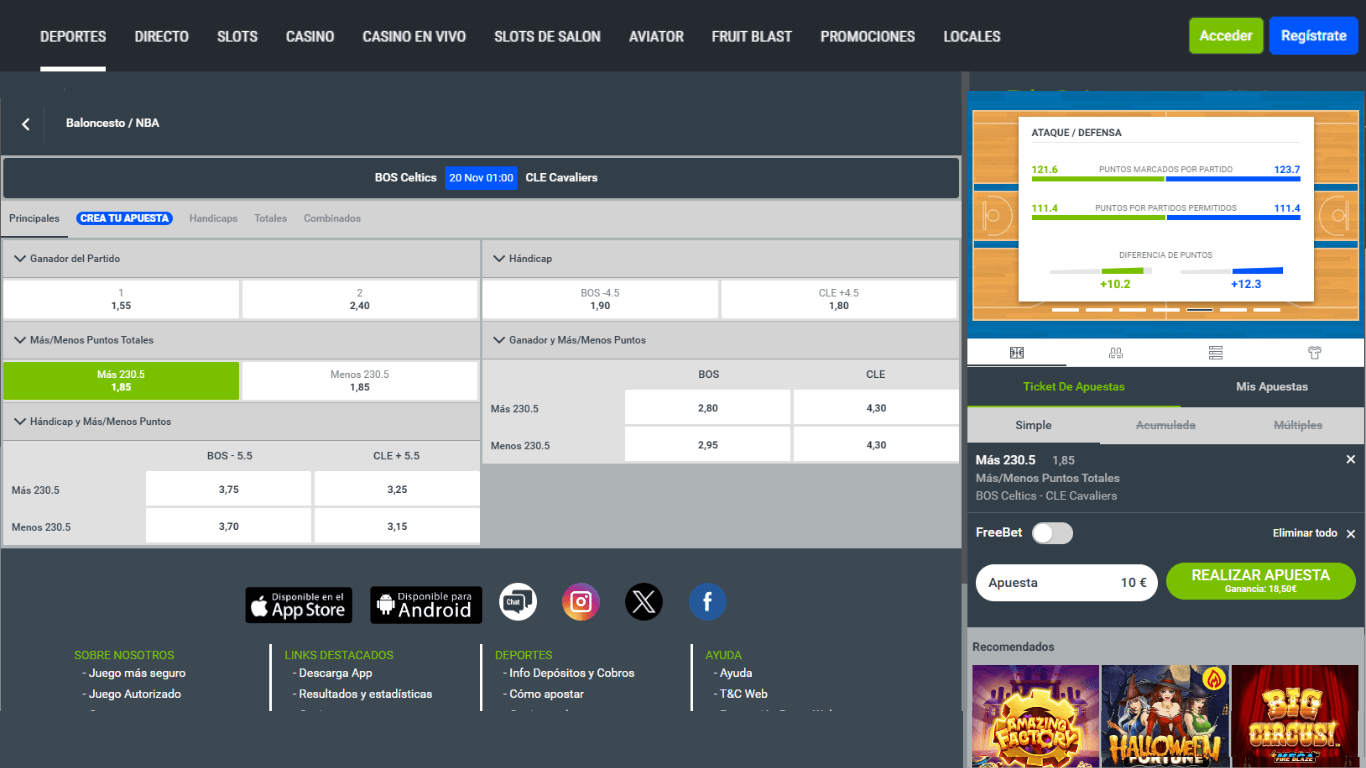Open the team jersey lineup icon
The width and height of the screenshot is (1366, 768).
point(1315,353)
